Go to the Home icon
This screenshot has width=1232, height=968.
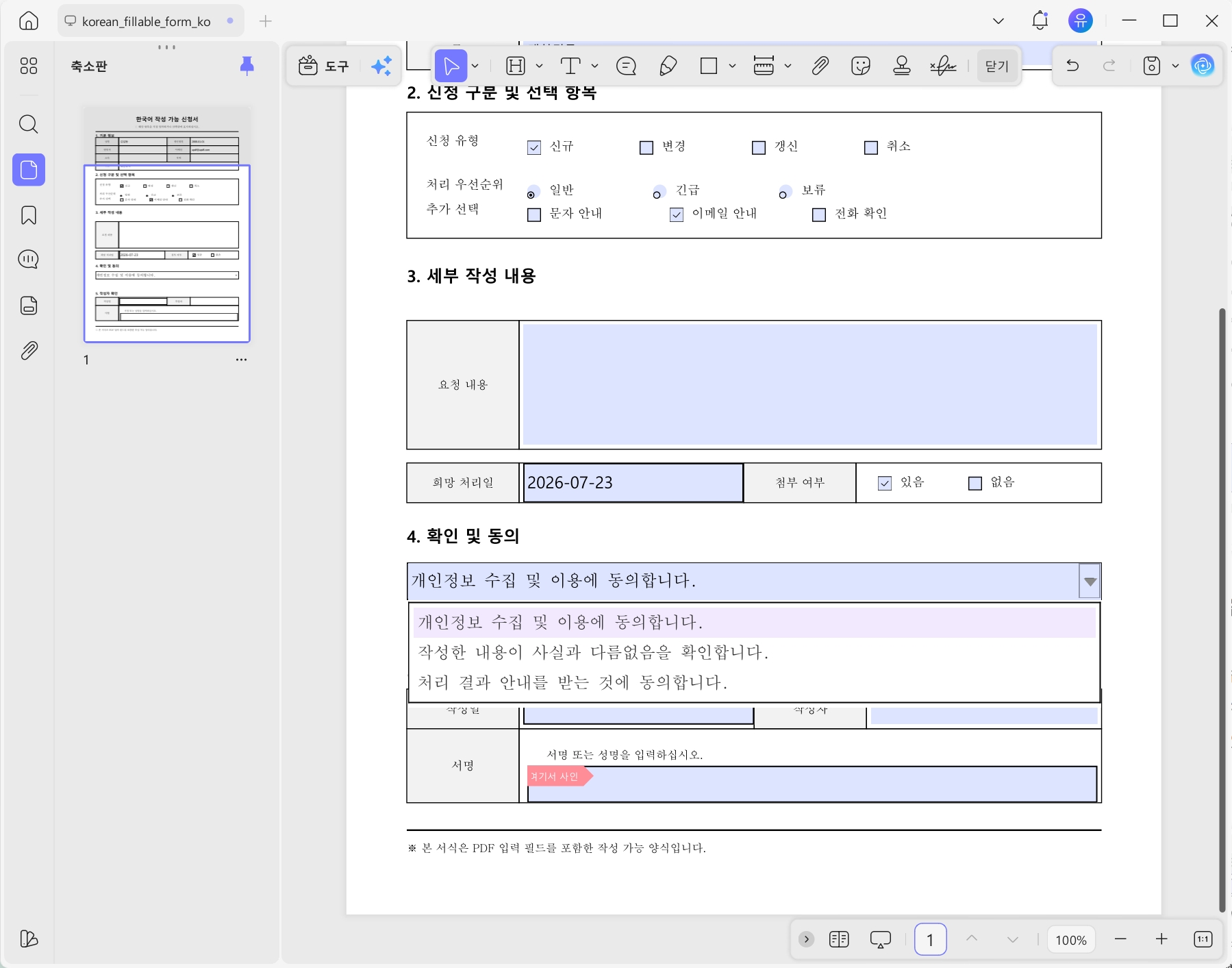[x=28, y=21]
